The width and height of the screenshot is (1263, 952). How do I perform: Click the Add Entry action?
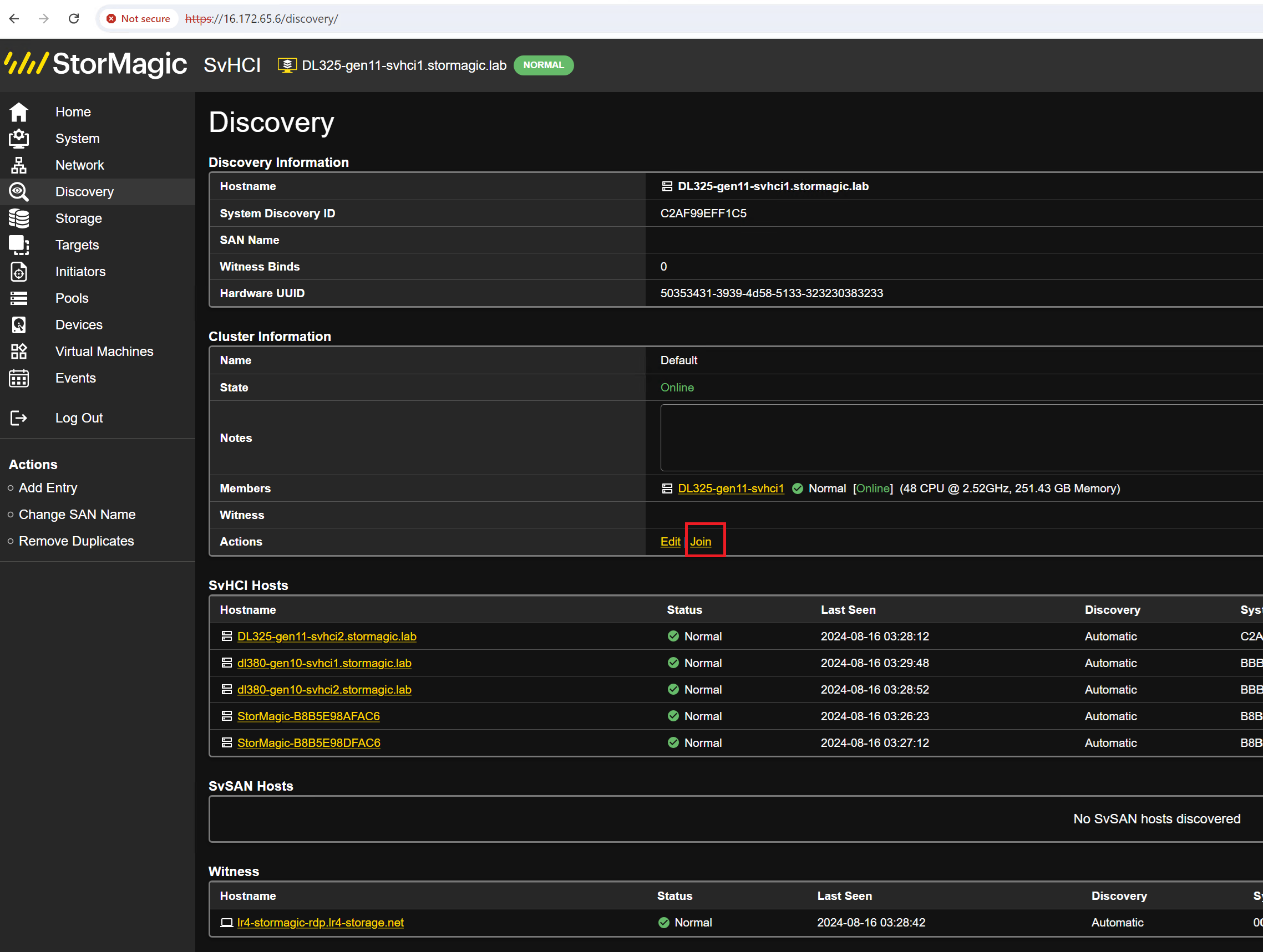tap(48, 488)
